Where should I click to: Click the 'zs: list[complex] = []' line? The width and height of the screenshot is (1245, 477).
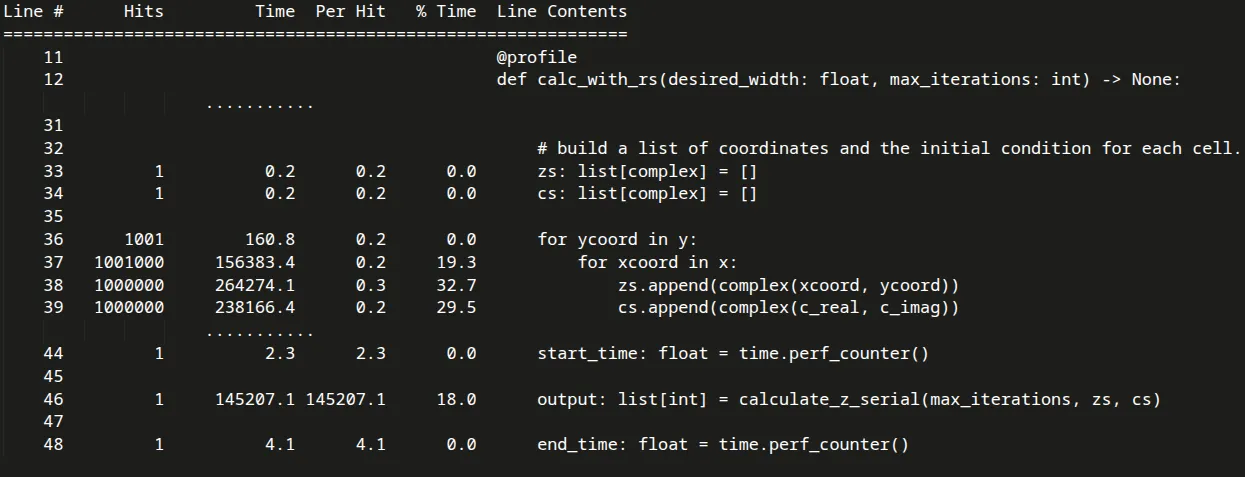[x=648, y=171]
